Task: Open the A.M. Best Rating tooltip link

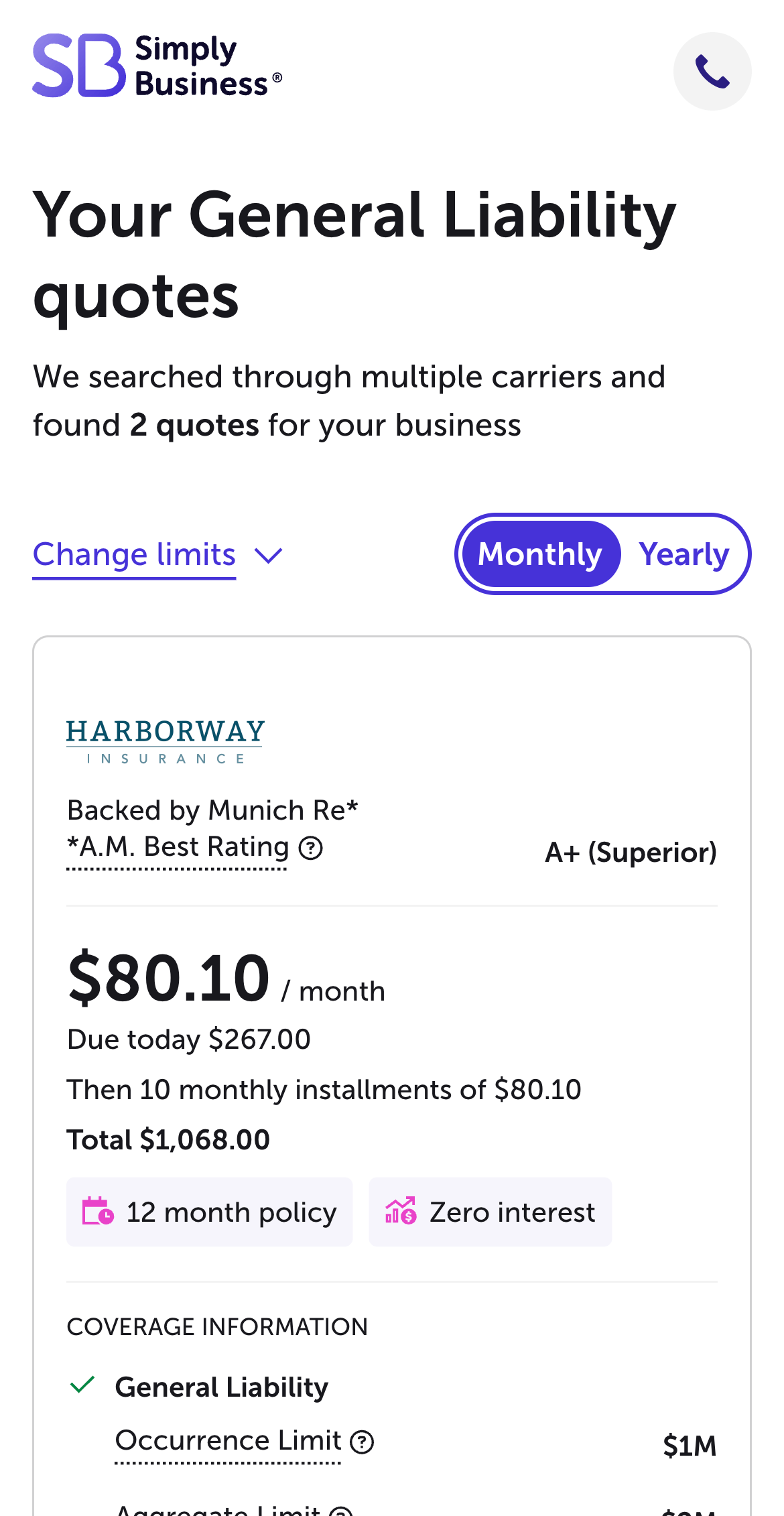Action: click(x=178, y=847)
